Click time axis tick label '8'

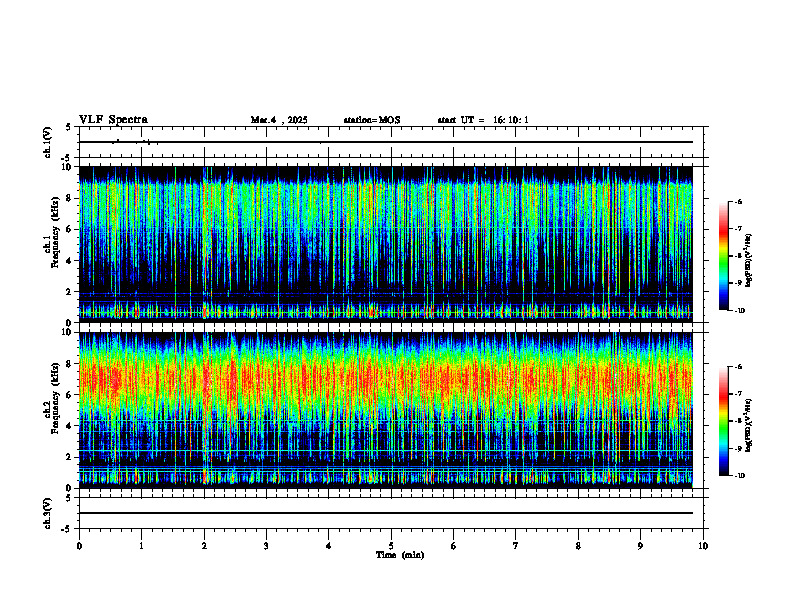[578, 546]
